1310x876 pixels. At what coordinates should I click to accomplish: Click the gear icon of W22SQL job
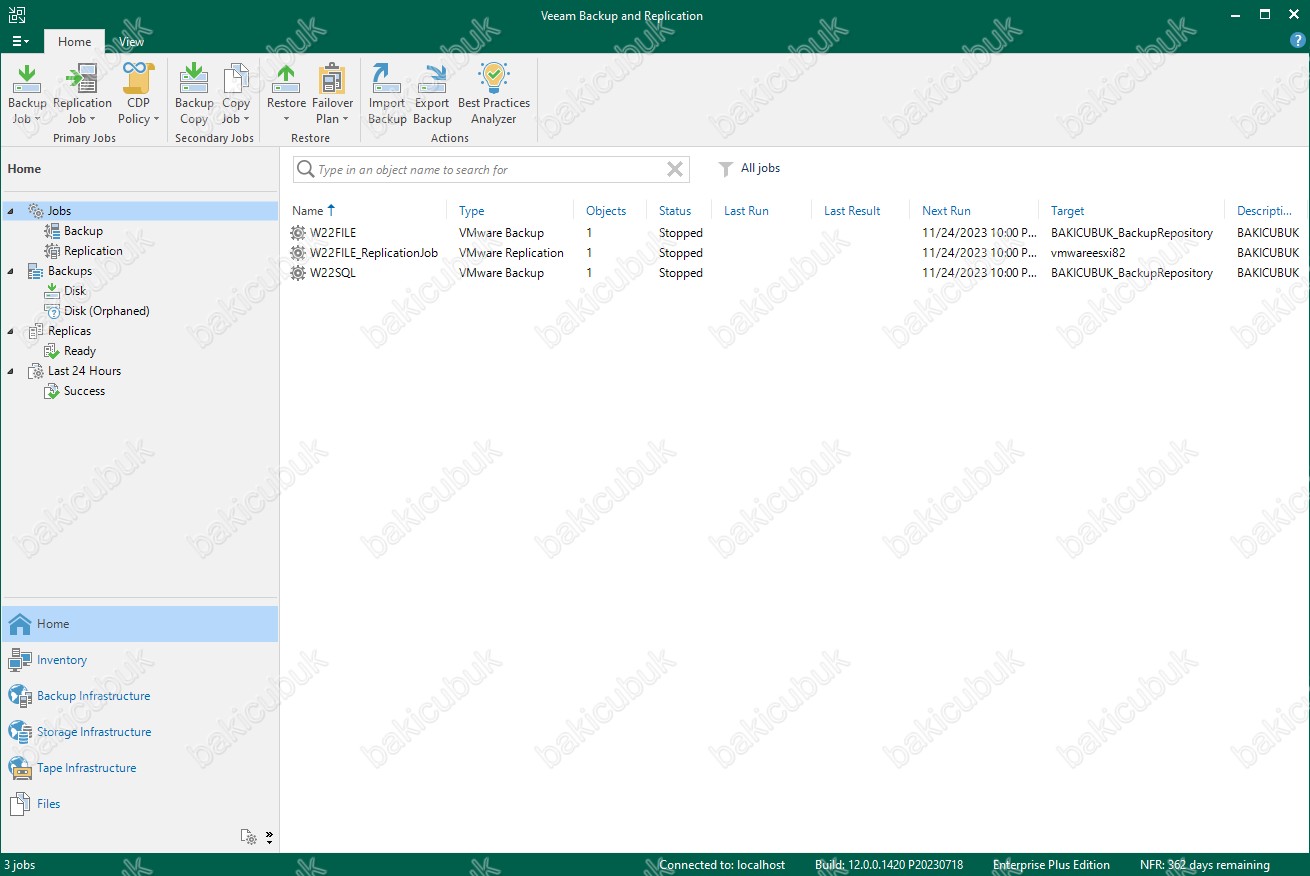pos(298,273)
